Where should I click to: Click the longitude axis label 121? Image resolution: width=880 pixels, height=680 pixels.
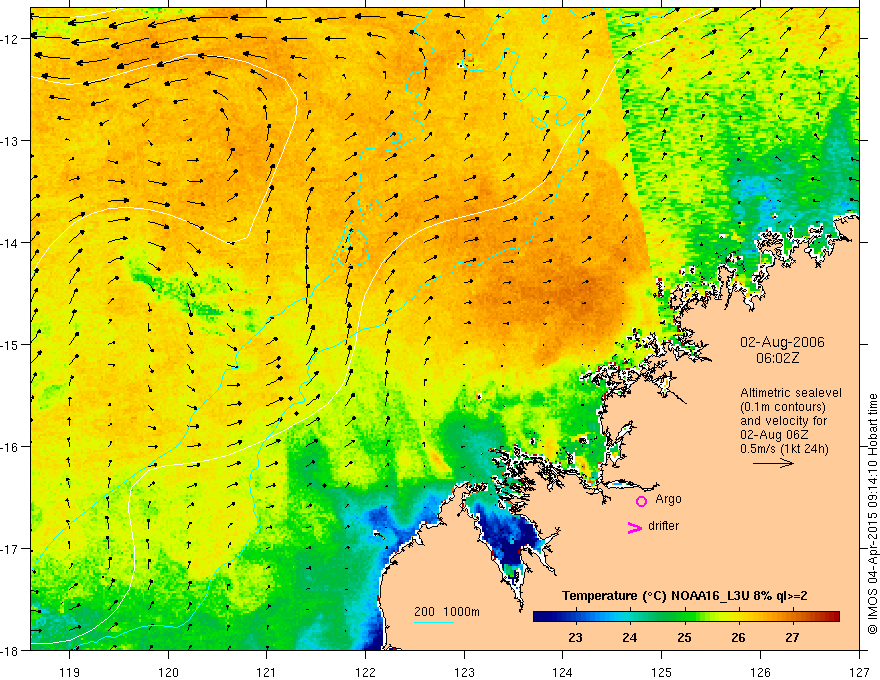point(267,672)
